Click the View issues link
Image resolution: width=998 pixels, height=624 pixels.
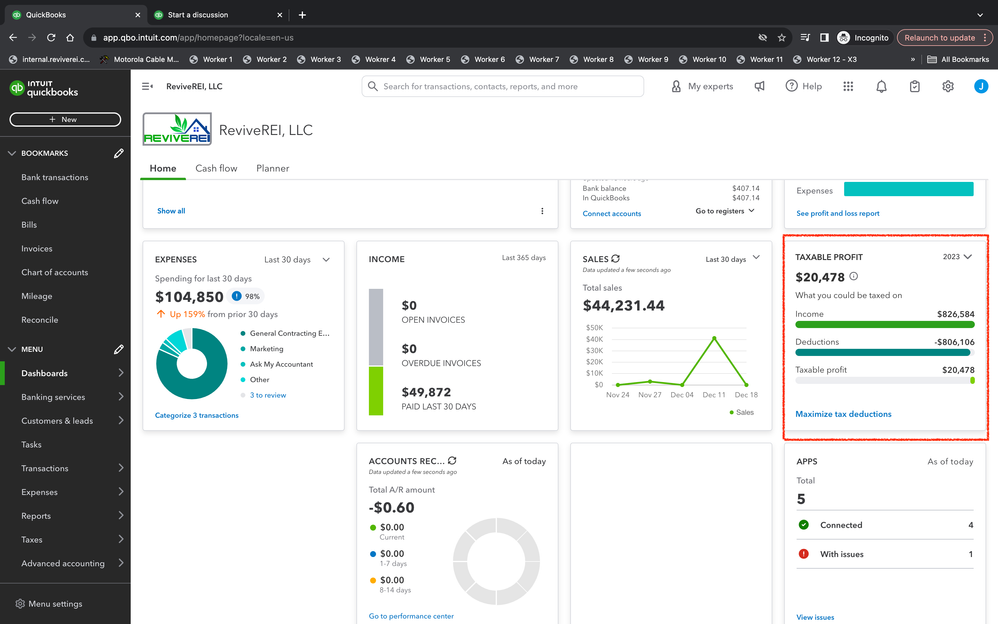(815, 617)
